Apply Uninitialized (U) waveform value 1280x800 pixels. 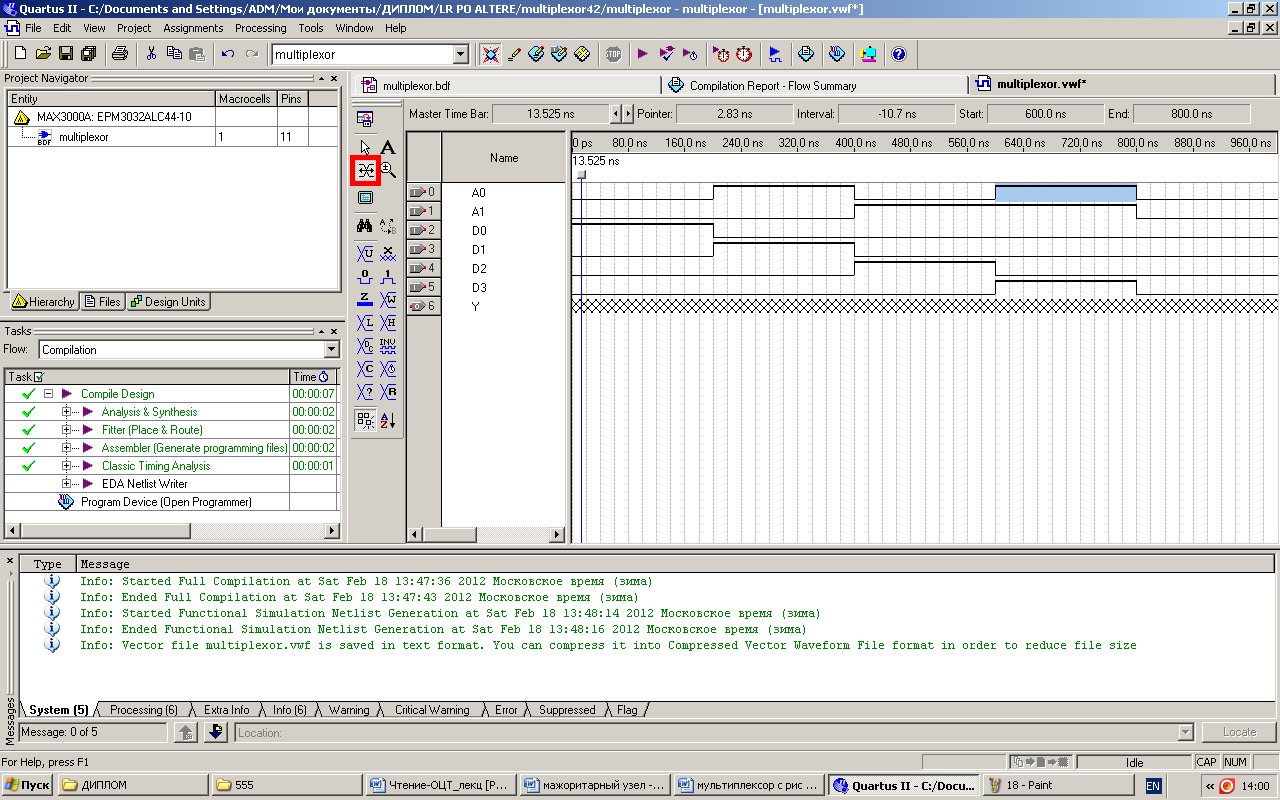[x=365, y=253]
